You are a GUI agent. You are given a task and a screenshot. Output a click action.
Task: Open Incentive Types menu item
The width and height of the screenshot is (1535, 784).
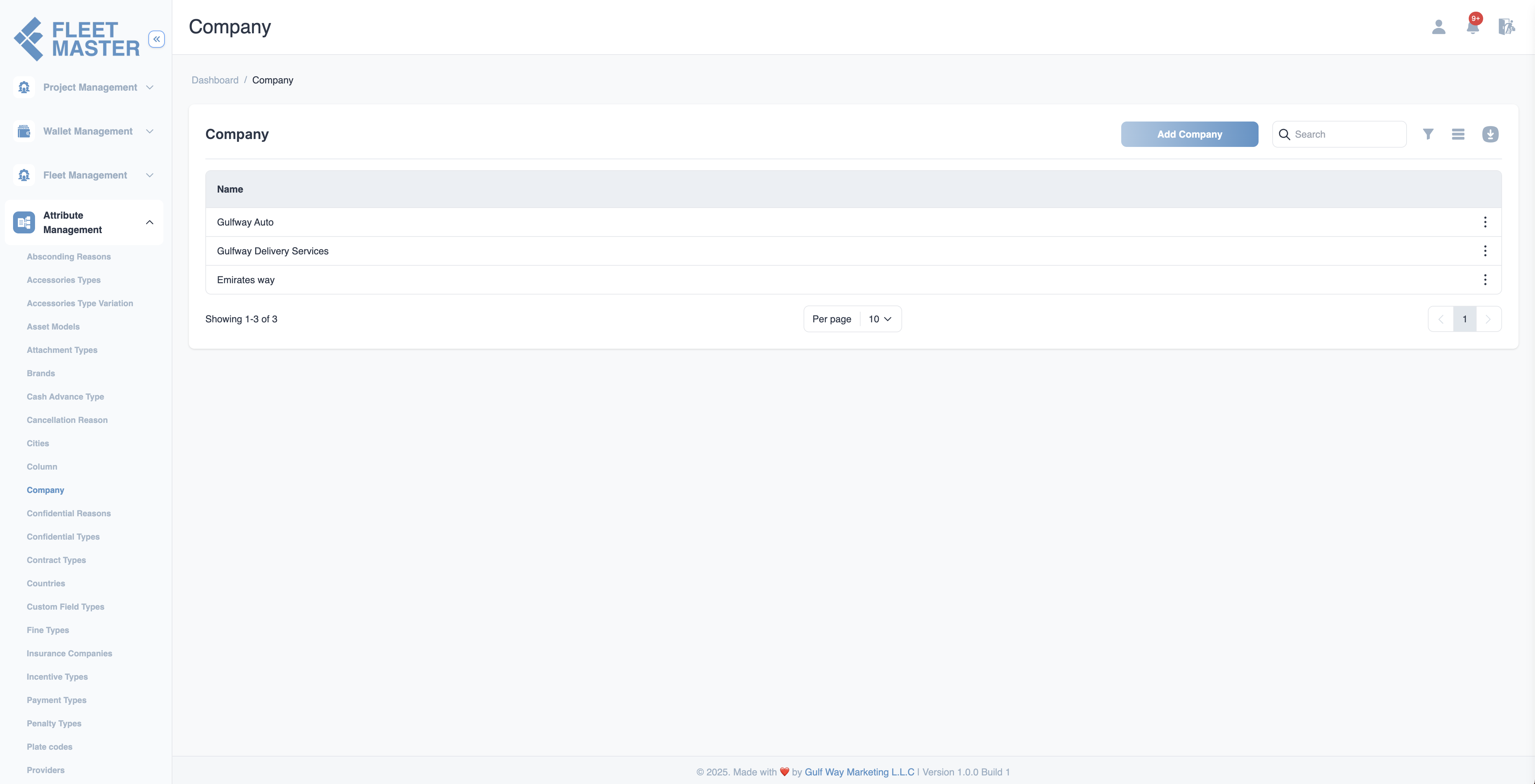(x=57, y=677)
